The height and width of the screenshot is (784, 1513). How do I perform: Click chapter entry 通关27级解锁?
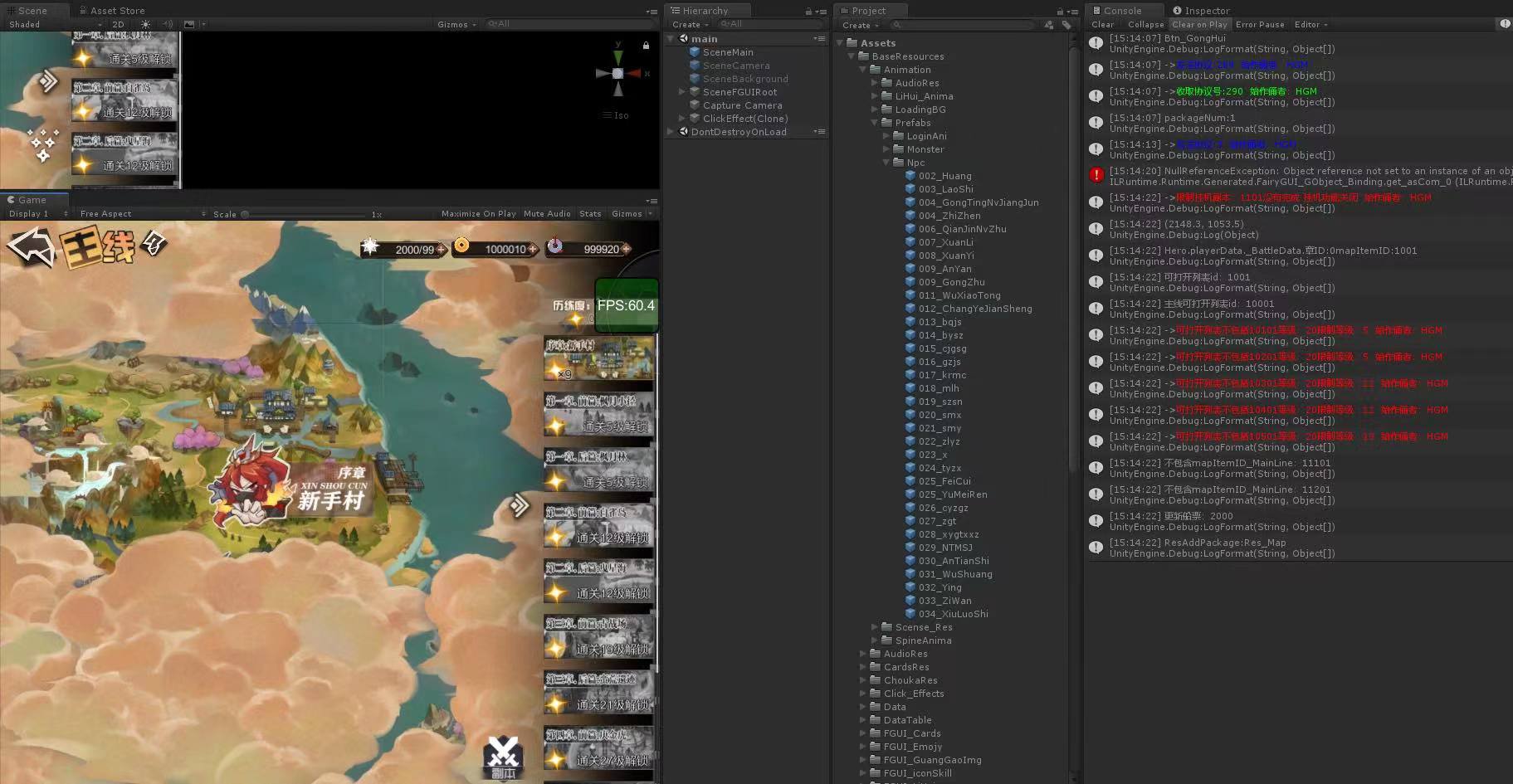[598, 748]
